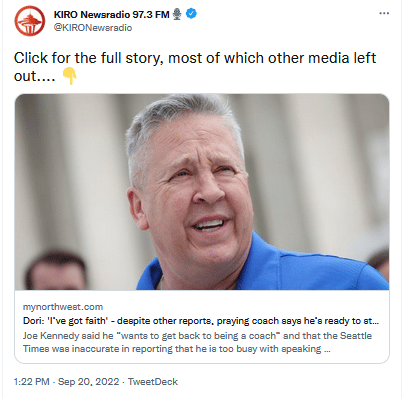
Task: Open the @KIRONewsradio handle link
Action: [x=93, y=28]
